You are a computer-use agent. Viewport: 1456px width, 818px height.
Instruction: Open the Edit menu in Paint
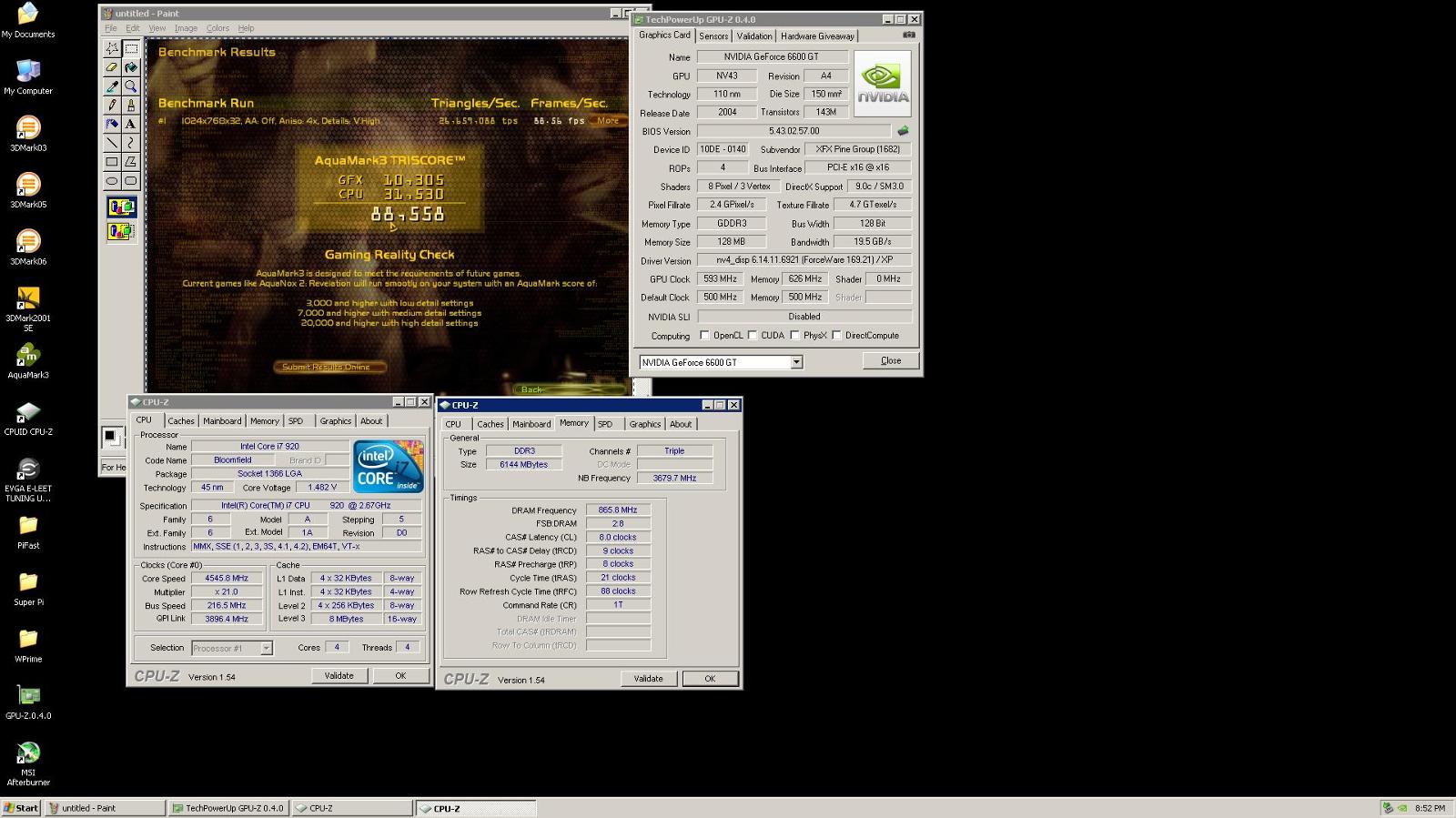pos(133,28)
